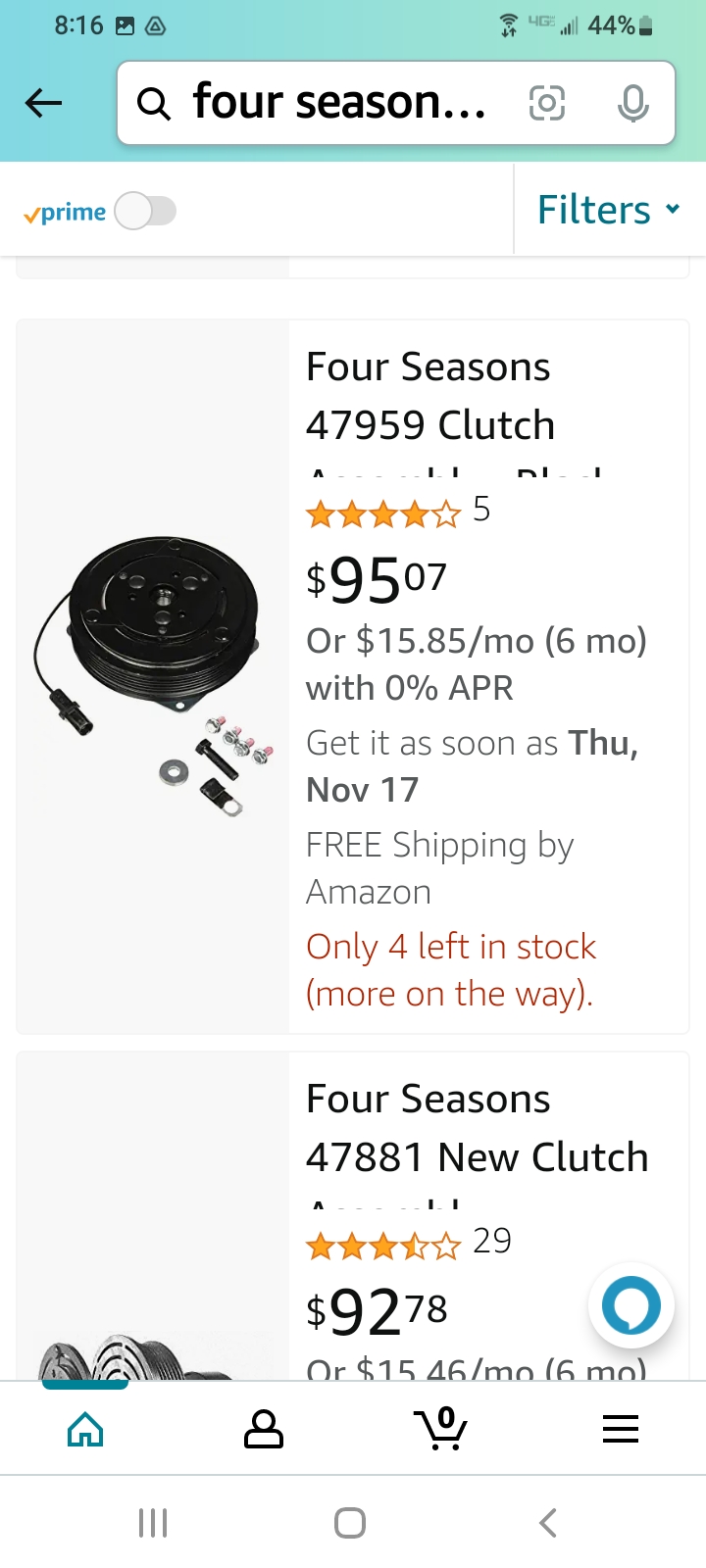The image size is (706, 1568).
Task: View star rating with 29 reviews
Action: 382,1245
